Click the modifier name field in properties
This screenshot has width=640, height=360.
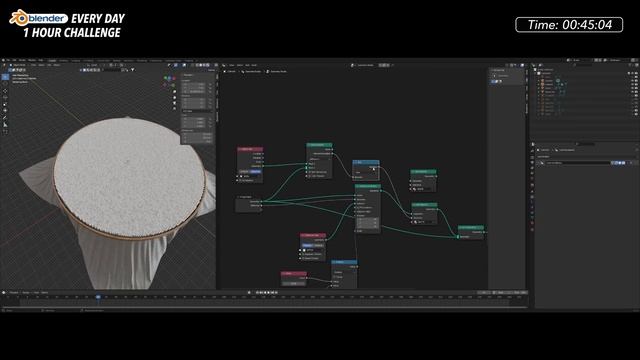coord(578,163)
